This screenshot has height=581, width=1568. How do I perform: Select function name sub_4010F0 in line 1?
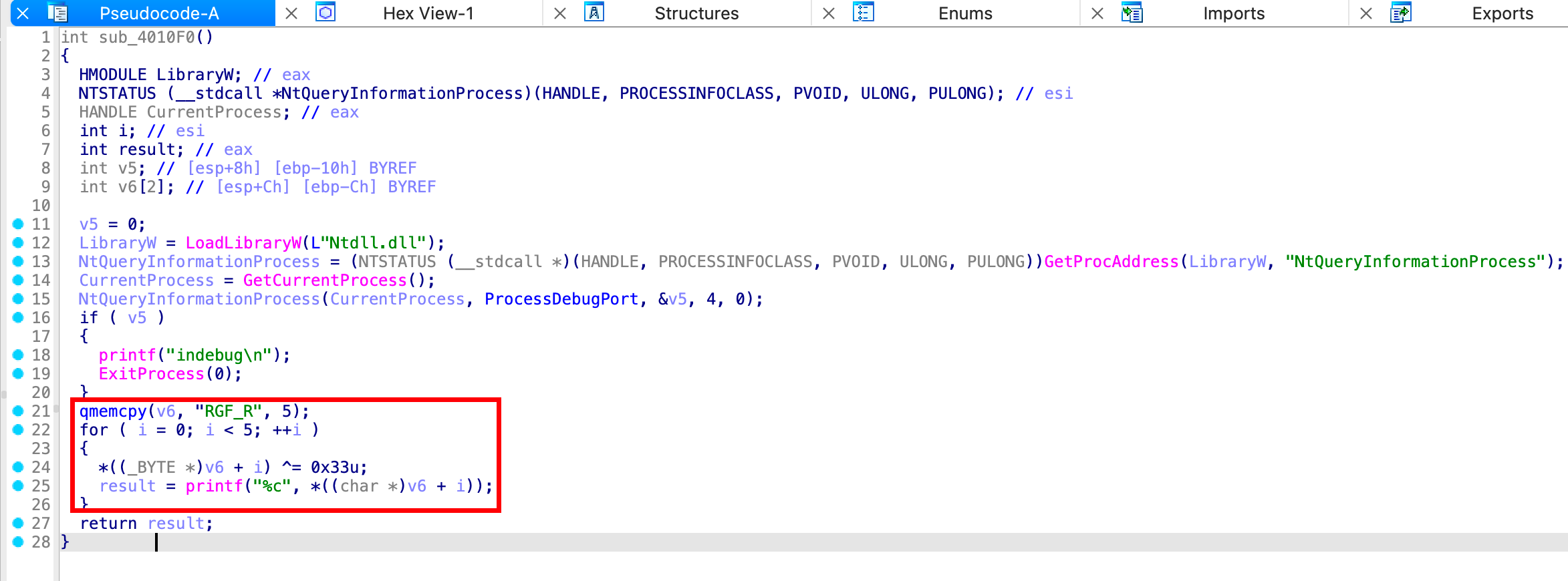click(147, 37)
